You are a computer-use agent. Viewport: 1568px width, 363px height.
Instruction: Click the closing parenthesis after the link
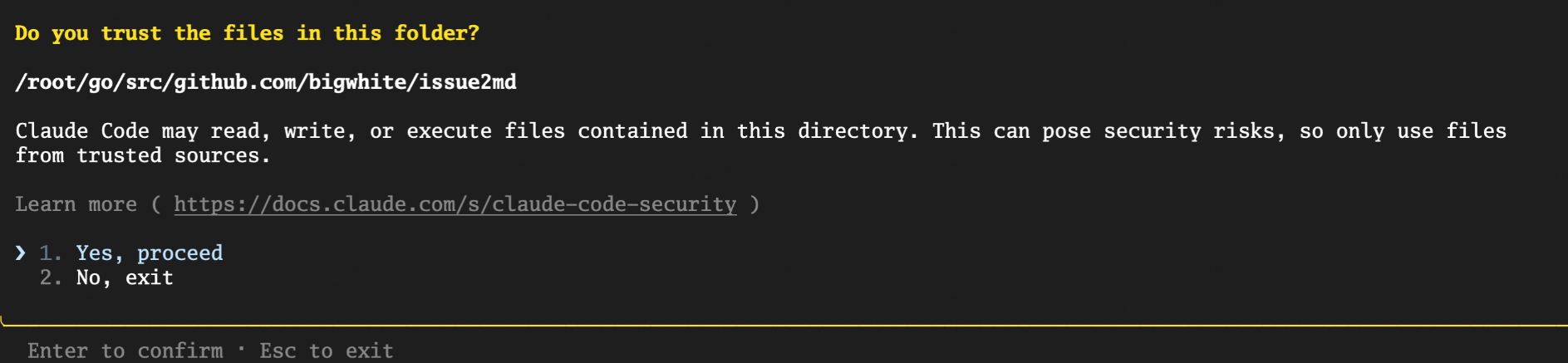755,204
